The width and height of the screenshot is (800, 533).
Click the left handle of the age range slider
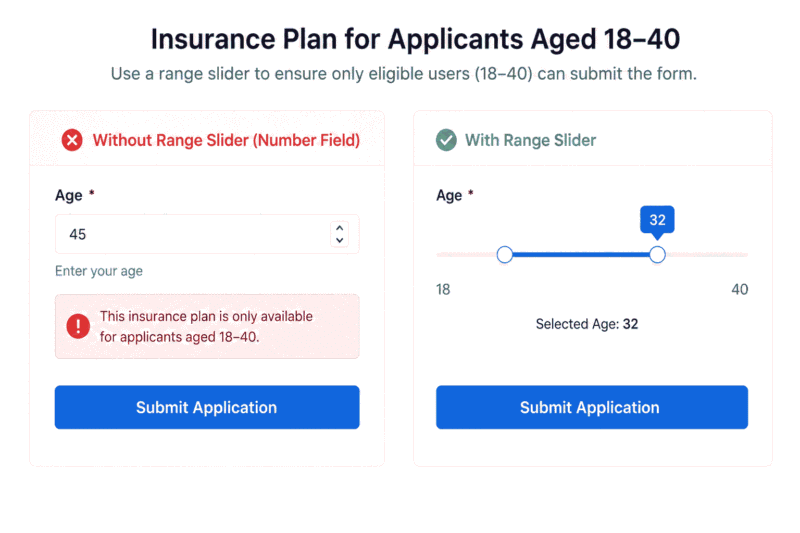click(x=505, y=254)
